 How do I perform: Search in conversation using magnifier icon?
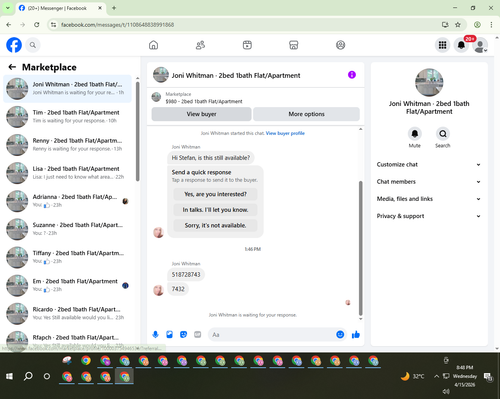(x=443, y=134)
